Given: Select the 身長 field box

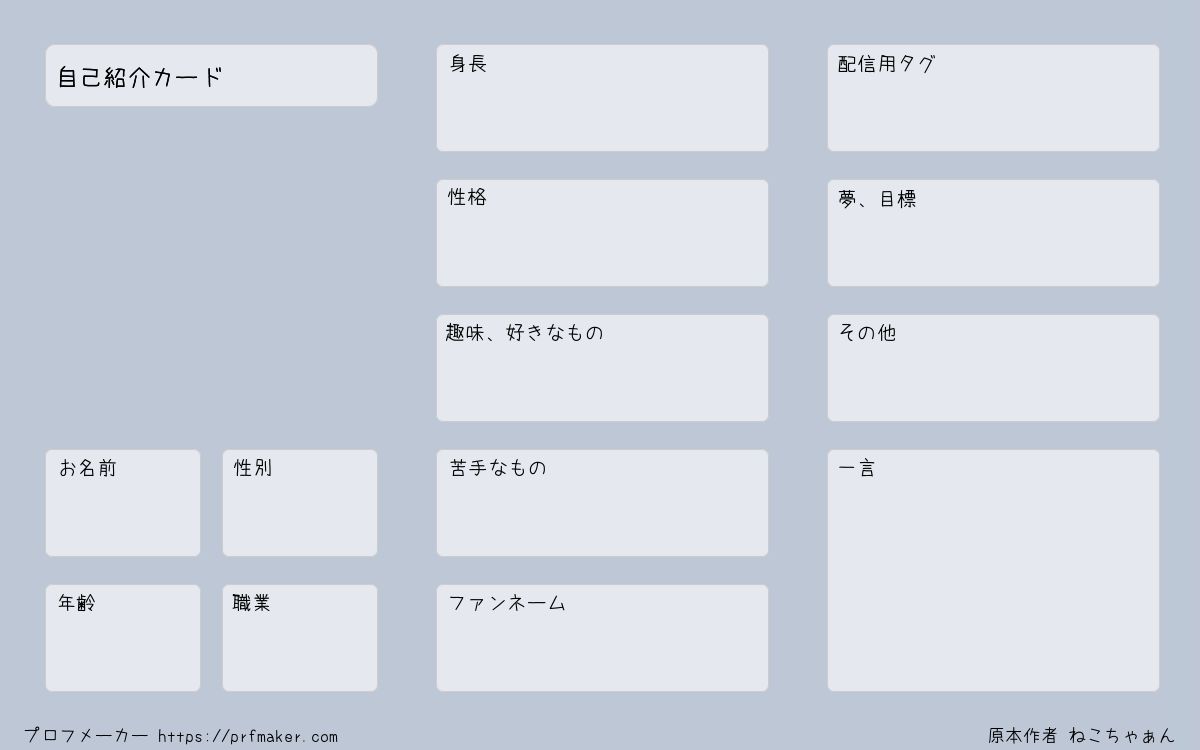Looking at the screenshot, I should click(x=602, y=98).
